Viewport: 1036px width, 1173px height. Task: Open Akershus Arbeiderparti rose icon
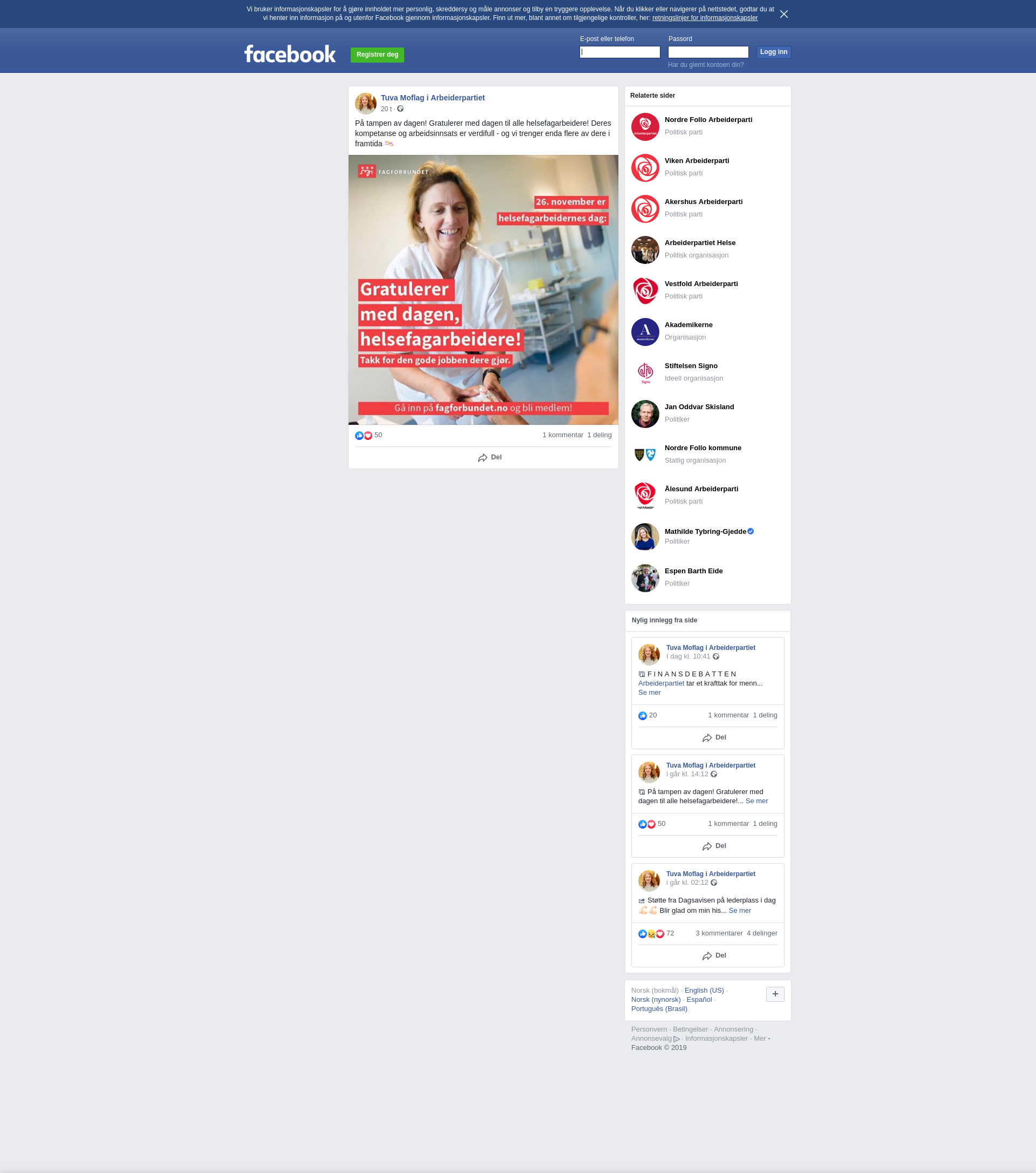(x=645, y=209)
